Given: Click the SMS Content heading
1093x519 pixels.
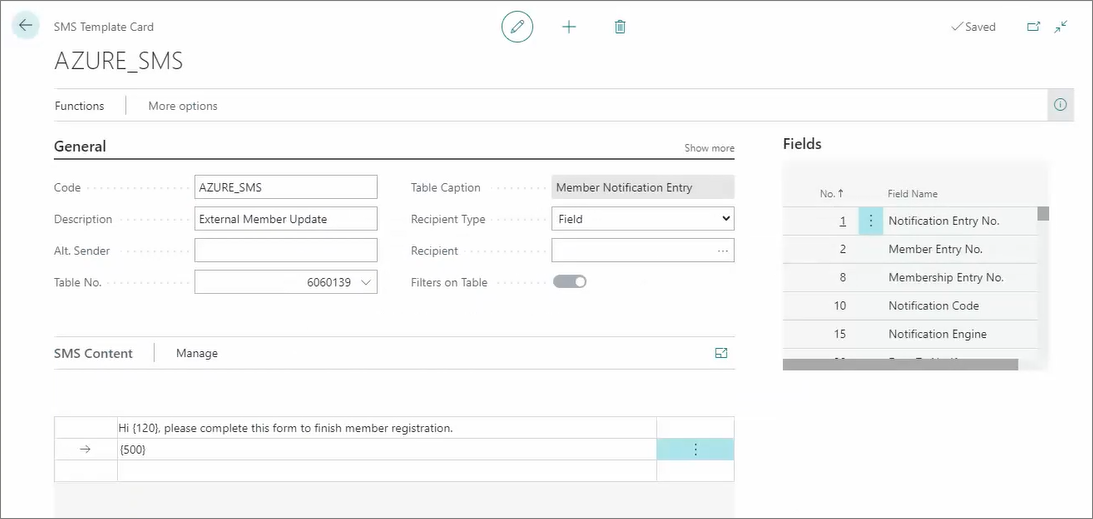Looking at the screenshot, I should point(93,353).
